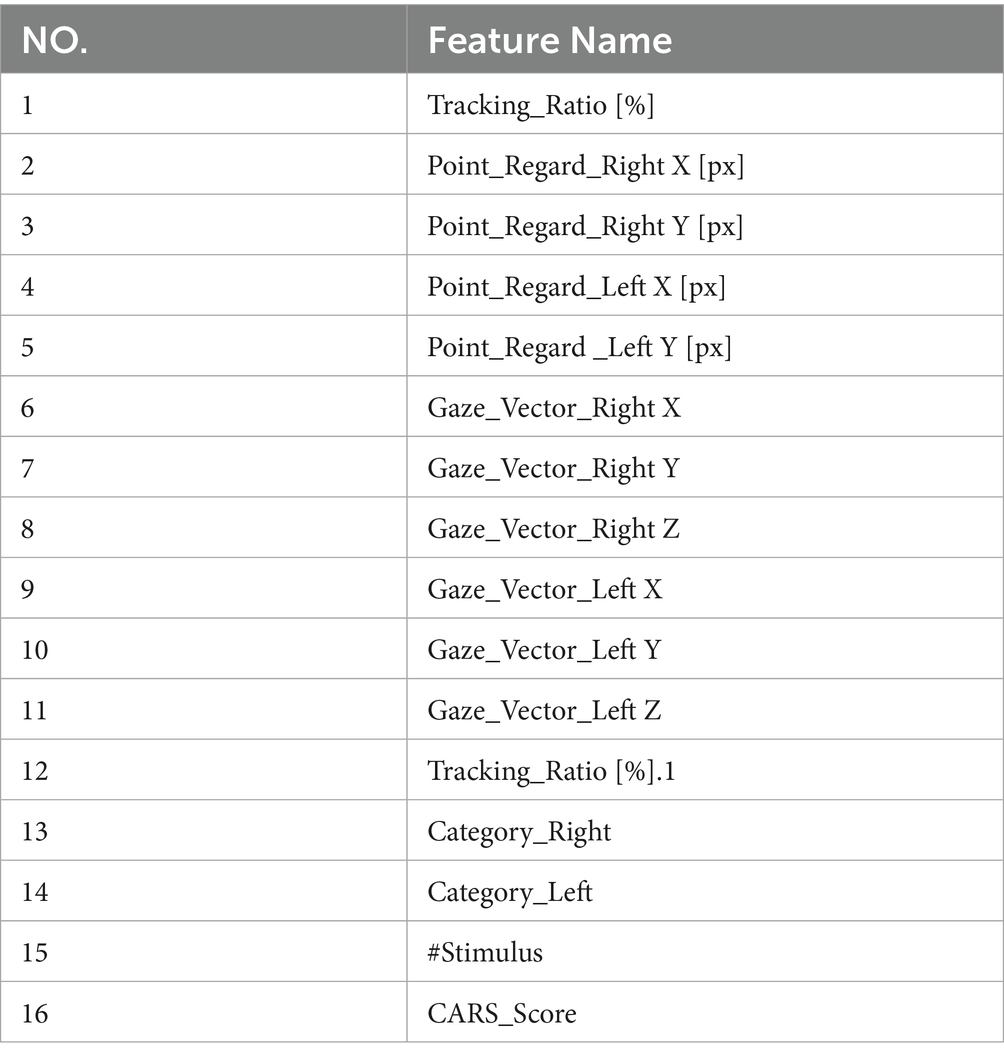The image size is (1004, 1060).
Task: Select Gaze_Vector_Right Z entry
Action: [554, 529]
